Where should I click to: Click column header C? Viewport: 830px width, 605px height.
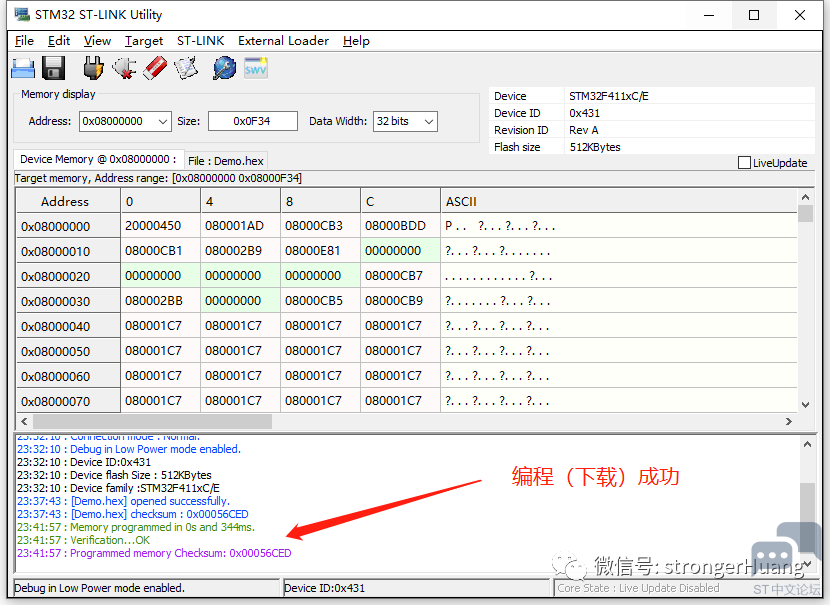tap(400, 202)
